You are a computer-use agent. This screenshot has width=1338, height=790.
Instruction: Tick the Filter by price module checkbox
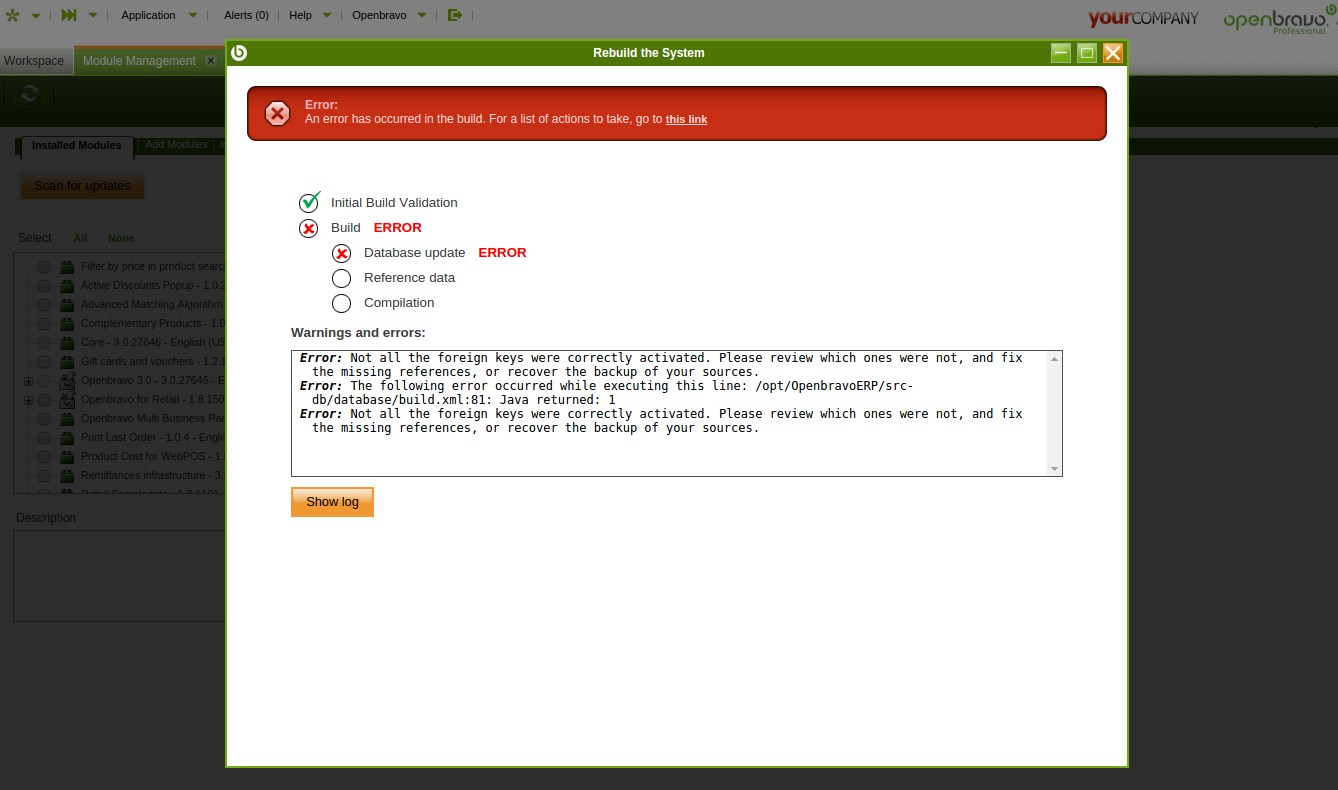coord(44,267)
